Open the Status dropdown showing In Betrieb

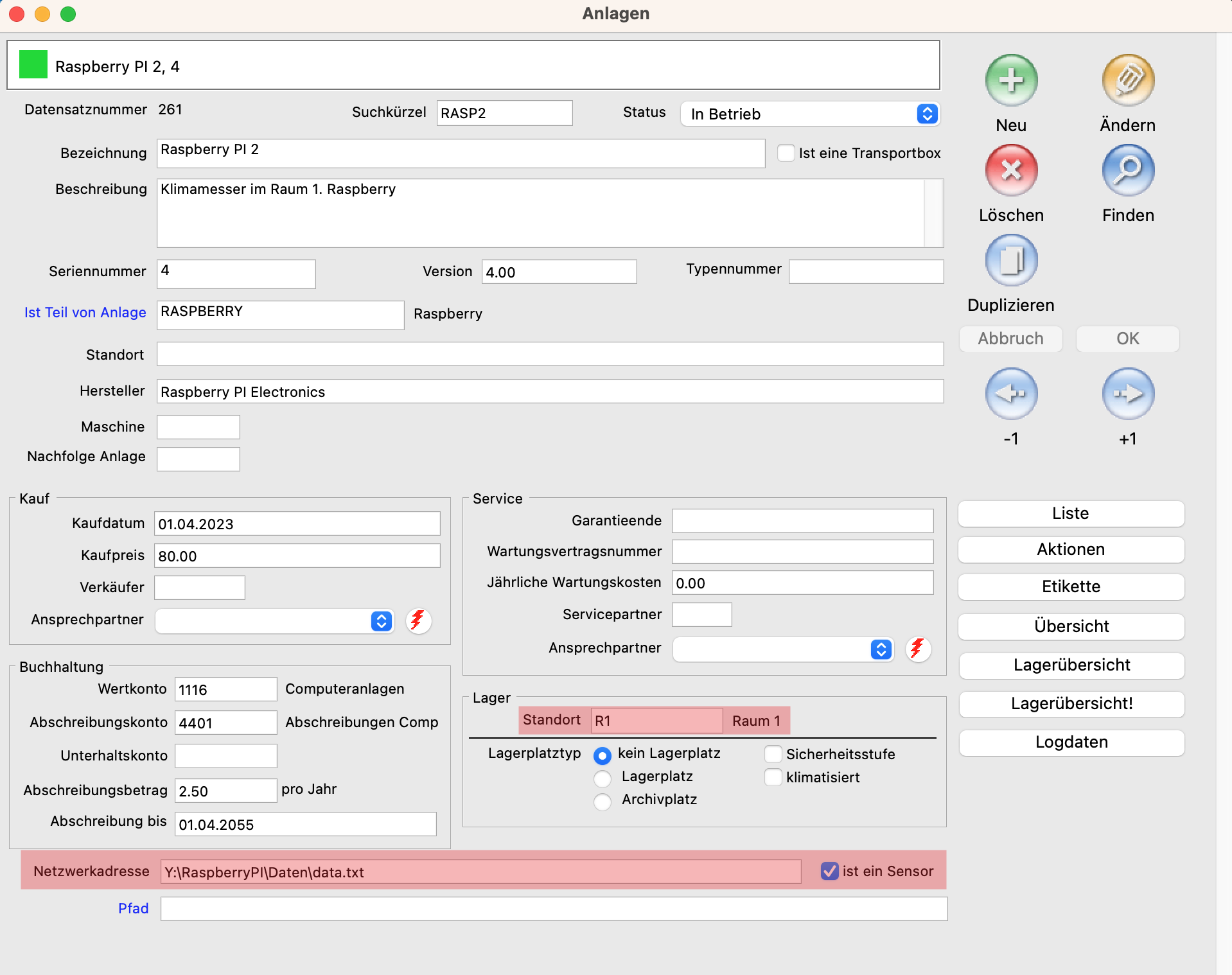pos(810,114)
